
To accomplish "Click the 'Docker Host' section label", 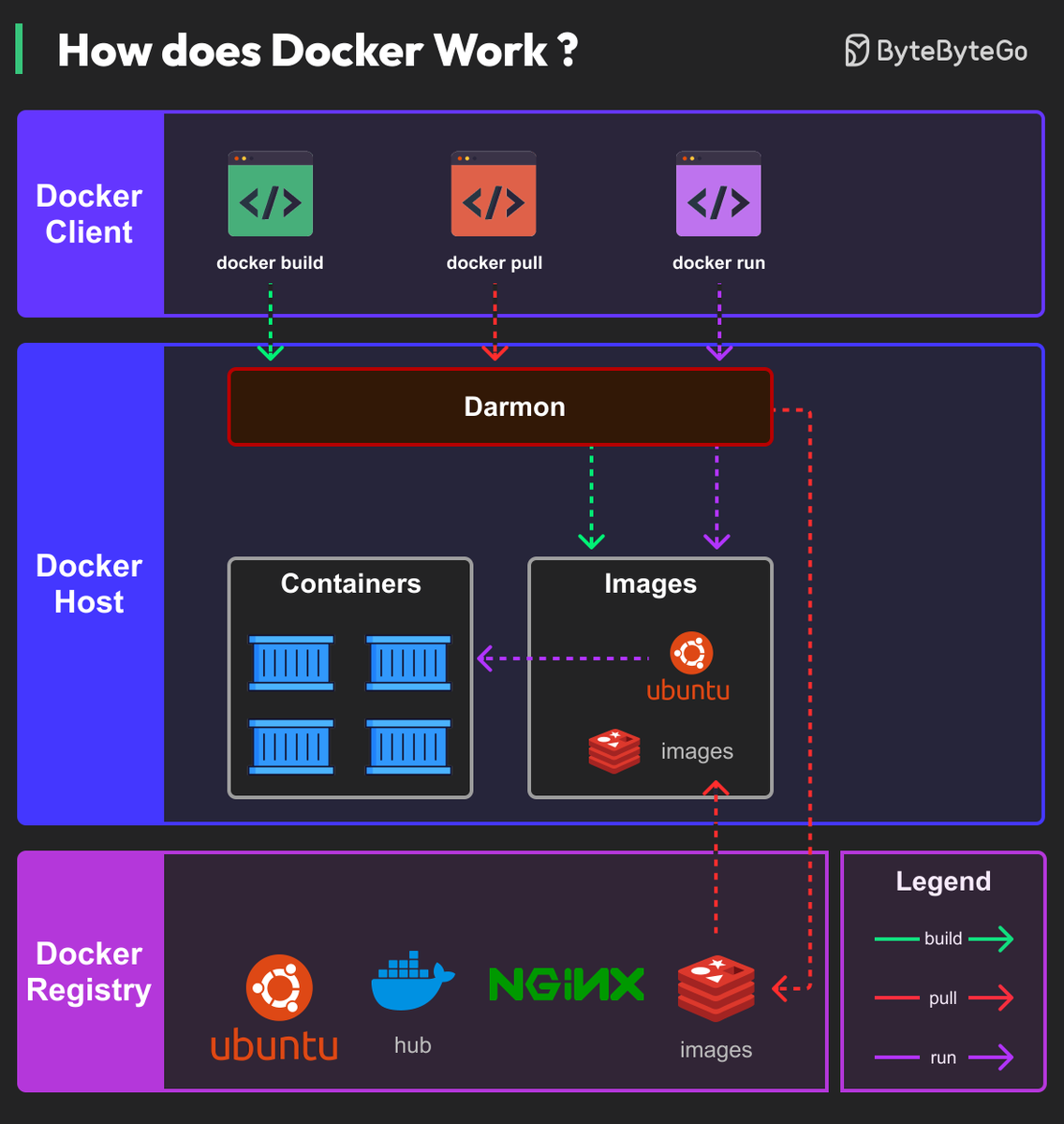I will click(x=89, y=584).
